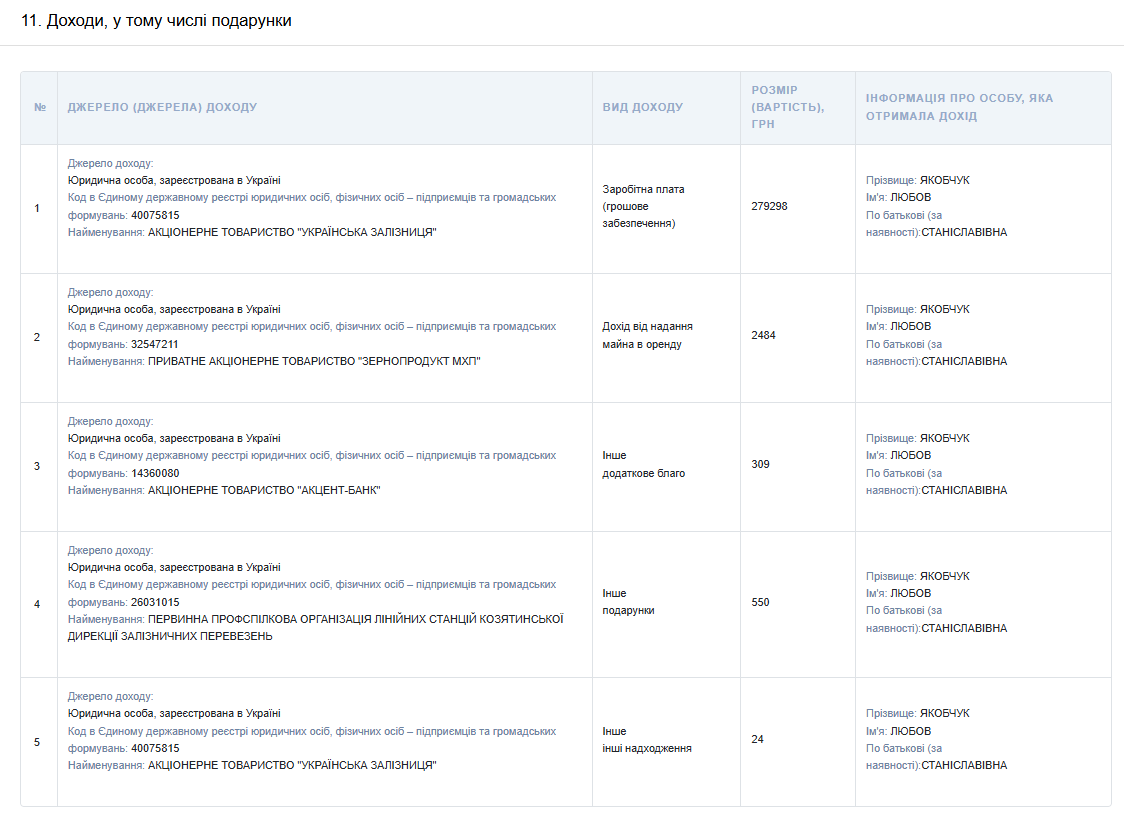This screenshot has width=1124, height=818.
Task: Click income type 'Заробітна плата (грошове забезпечення)'
Action: tap(643, 206)
